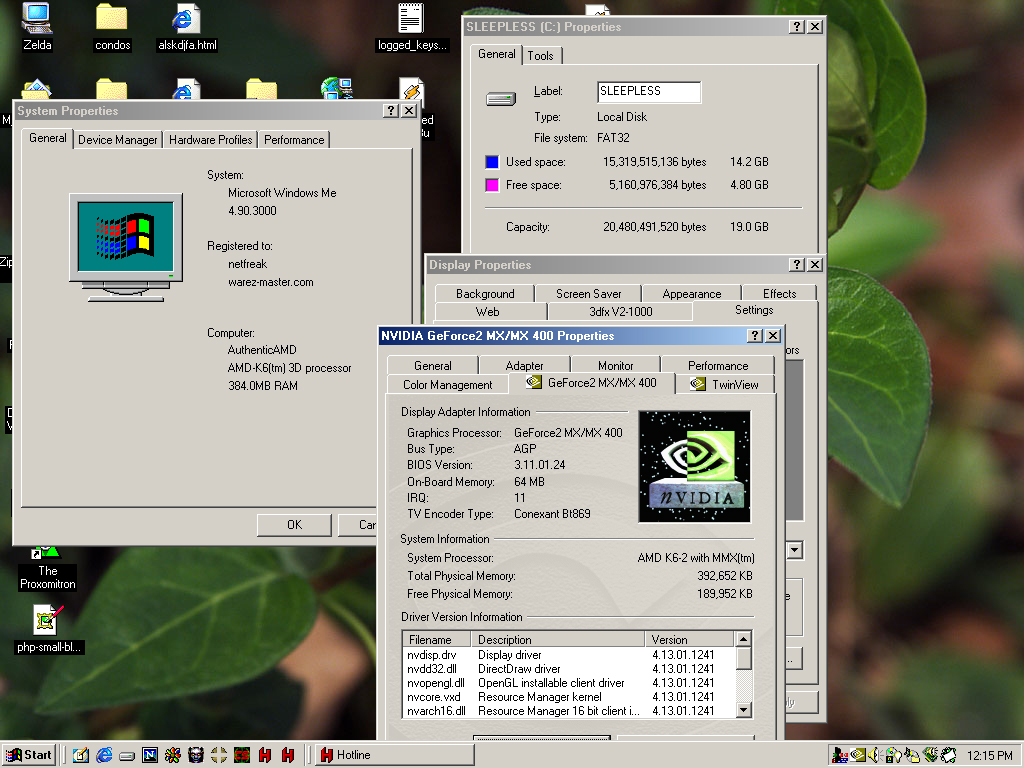Open the php-small-bl... desktop file
The image size is (1024, 768).
47,628
